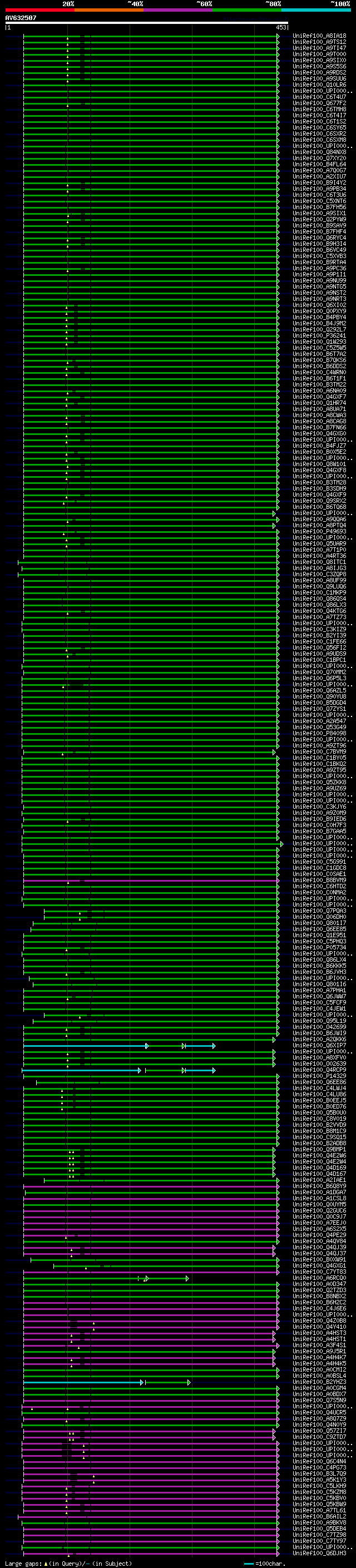
Task: Click the magenta alignment bar for B8BVM9
Action: point(151,881)
